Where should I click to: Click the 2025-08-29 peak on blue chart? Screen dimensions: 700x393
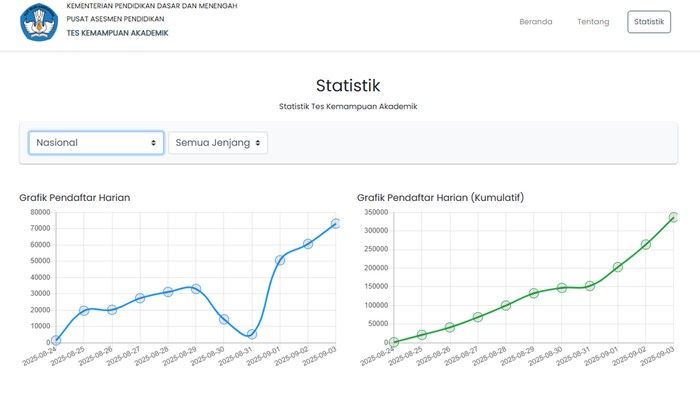pos(196,289)
